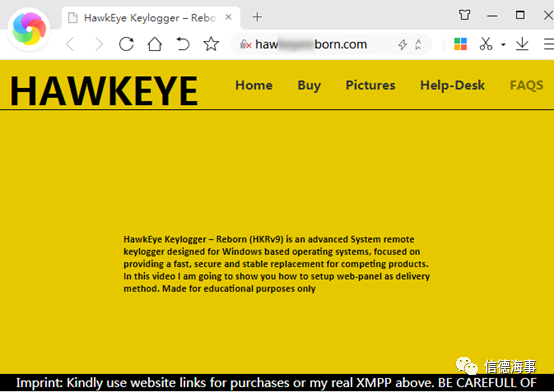The image size is (554, 392).
Task: Open the Home navigation link
Action: coord(254,85)
